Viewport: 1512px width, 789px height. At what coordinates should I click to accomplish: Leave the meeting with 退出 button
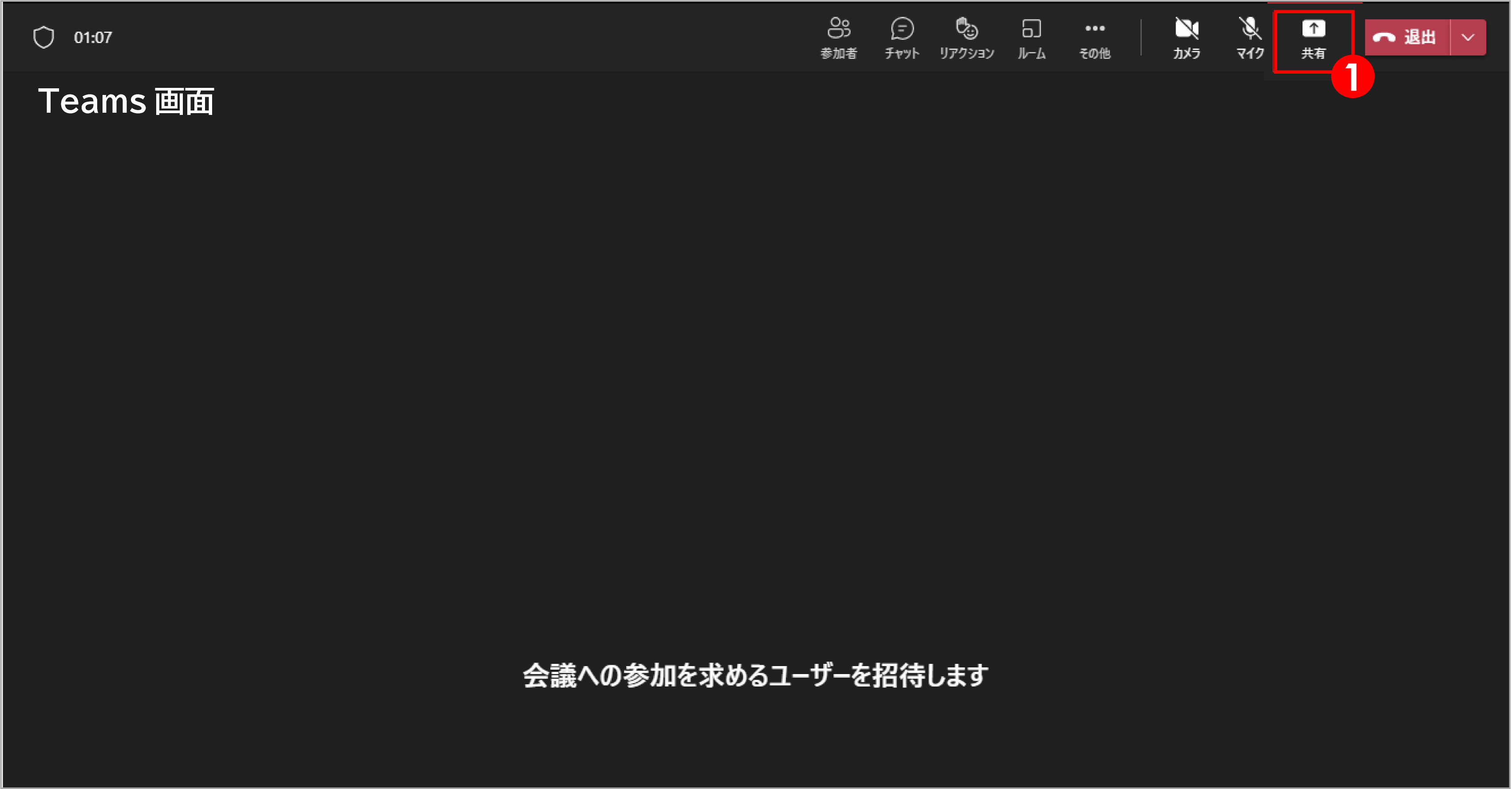[x=1408, y=38]
